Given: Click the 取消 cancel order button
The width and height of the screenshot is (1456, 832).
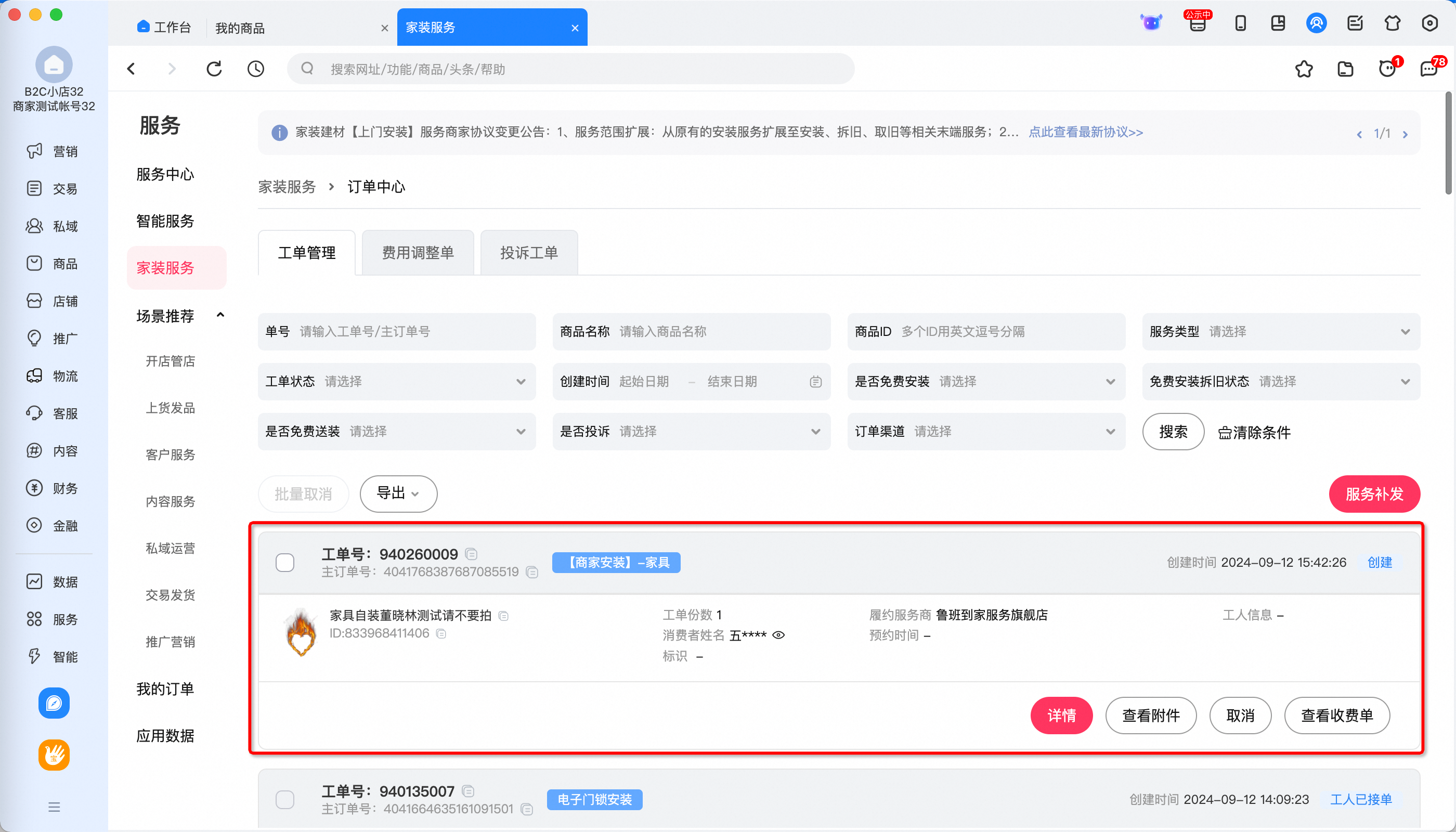Looking at the screenshot, I should tap(1240, 716).
